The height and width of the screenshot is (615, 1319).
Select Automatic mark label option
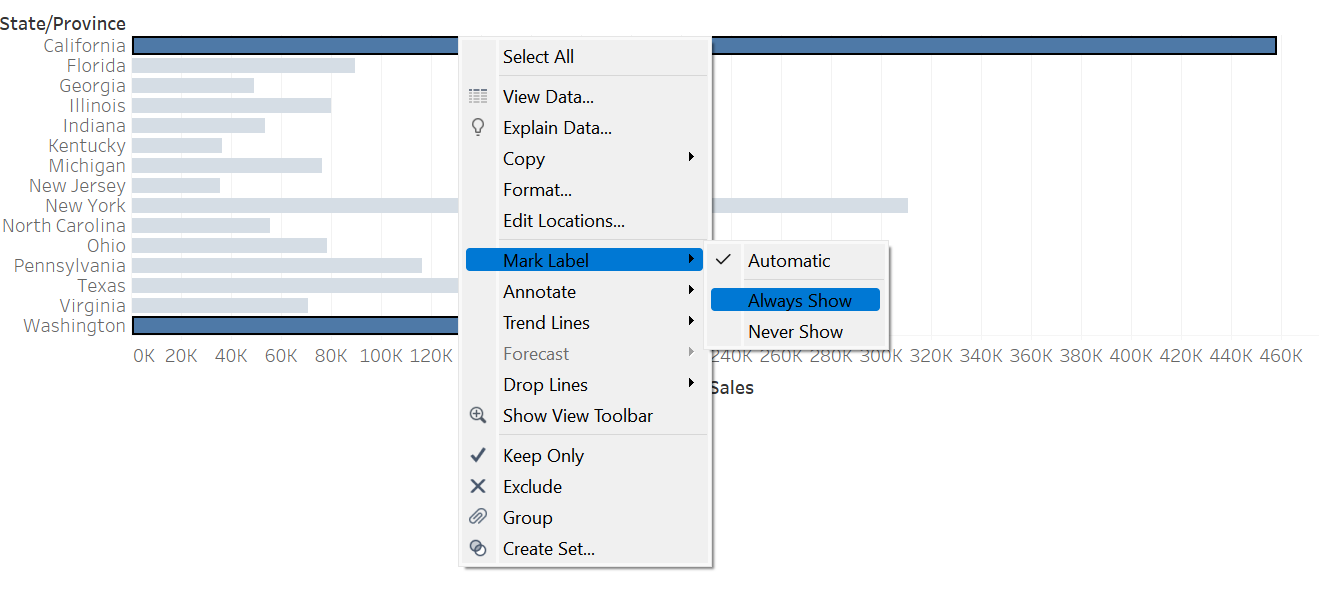[x=796, y=261]
